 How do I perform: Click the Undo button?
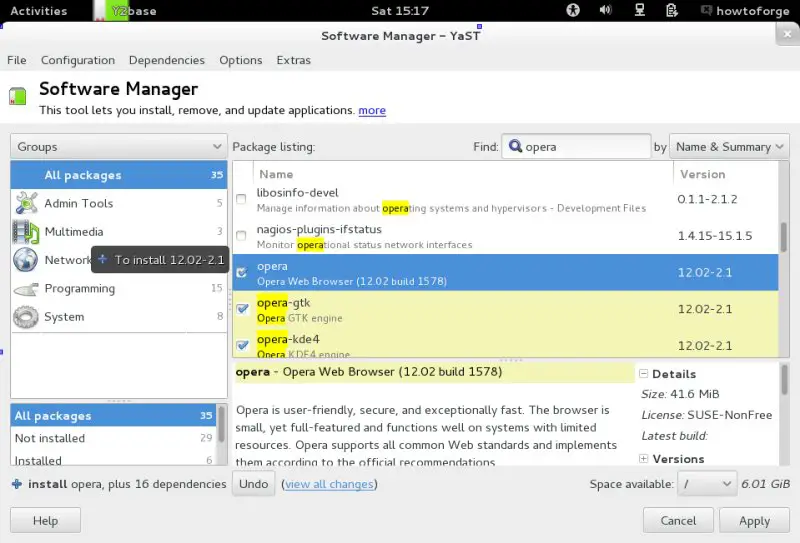[254, 484]
